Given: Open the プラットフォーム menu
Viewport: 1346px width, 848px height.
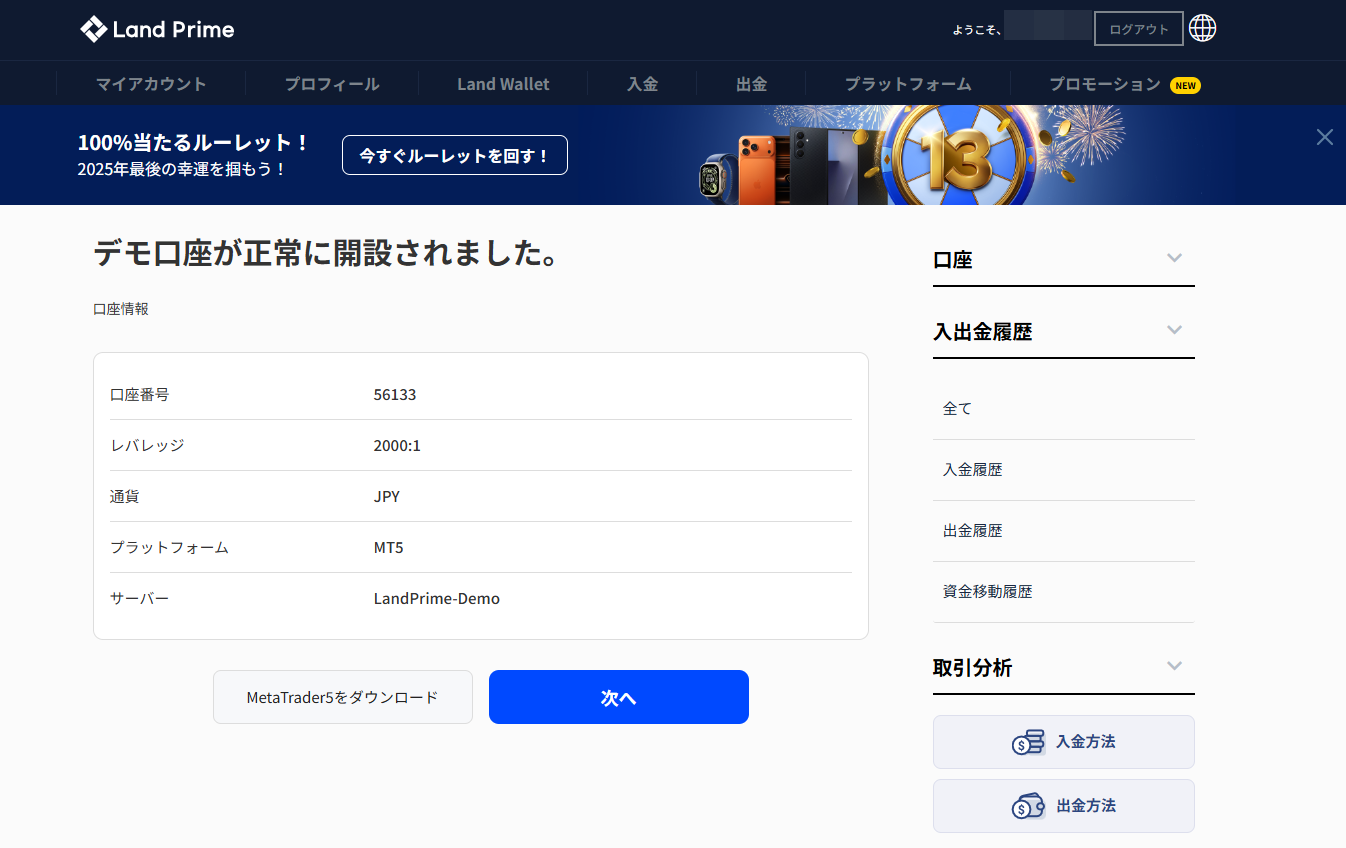Looking at the screenshot, I should 908,84.
